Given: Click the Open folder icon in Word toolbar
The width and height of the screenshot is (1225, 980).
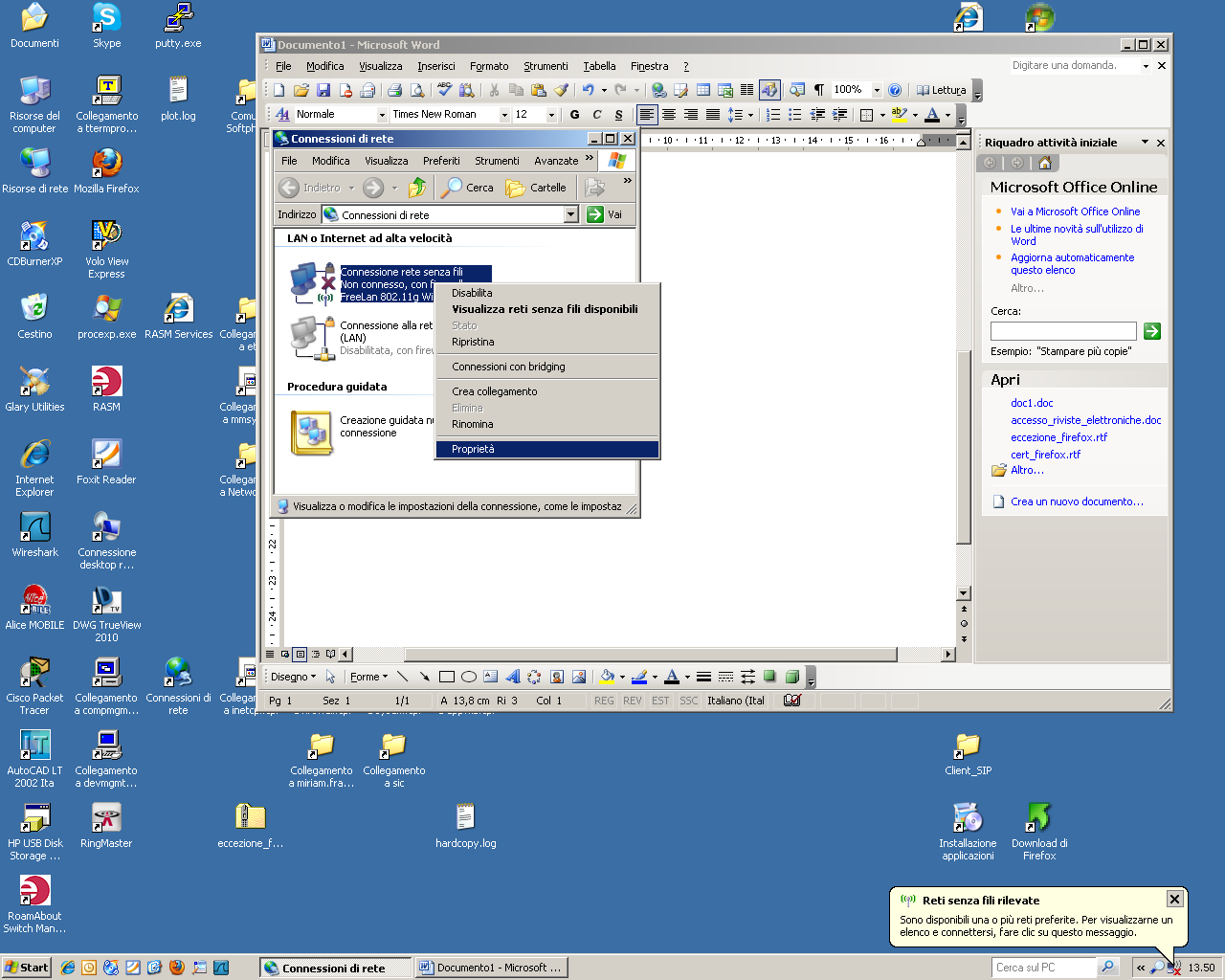Looking at the screenshot, I should [x=301, y=90].
